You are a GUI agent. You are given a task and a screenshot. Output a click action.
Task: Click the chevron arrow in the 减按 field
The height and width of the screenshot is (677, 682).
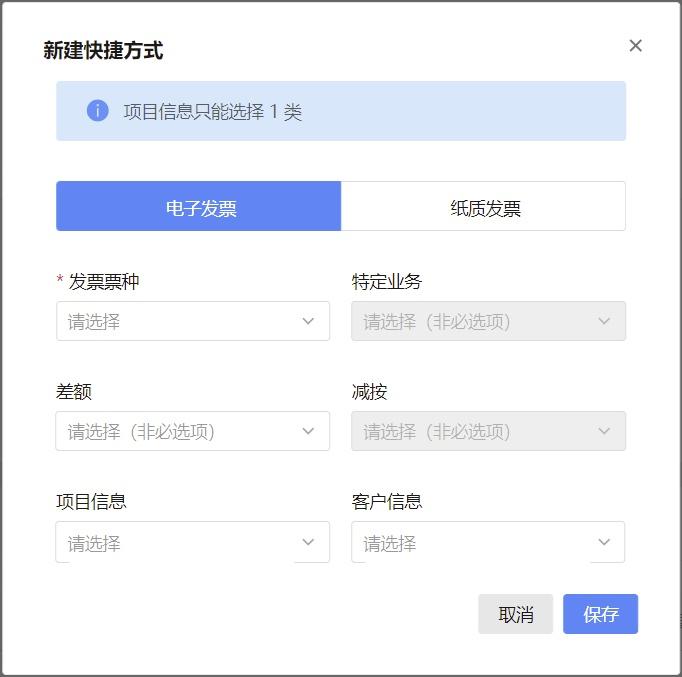pos(604,432)
